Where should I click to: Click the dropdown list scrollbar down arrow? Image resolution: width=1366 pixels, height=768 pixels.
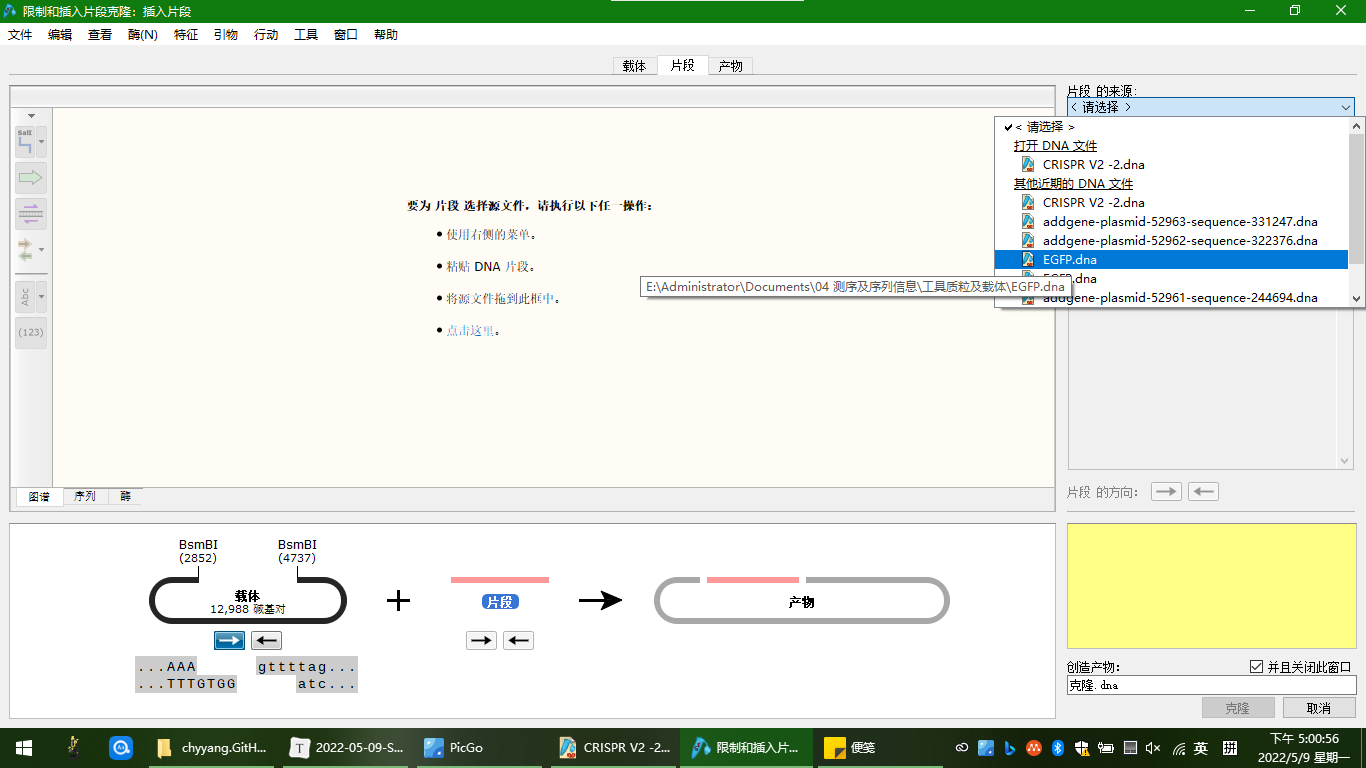click(x=1357, y=298)
